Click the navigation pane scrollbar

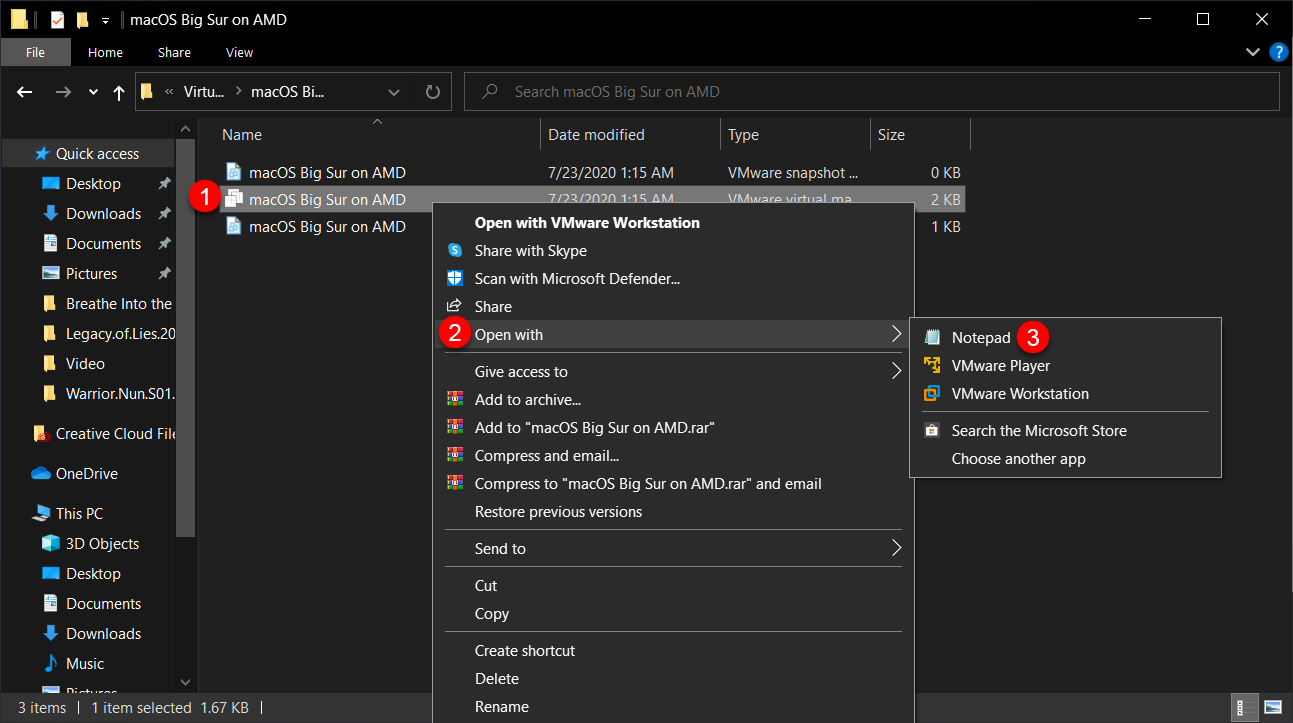coord(185,338)
